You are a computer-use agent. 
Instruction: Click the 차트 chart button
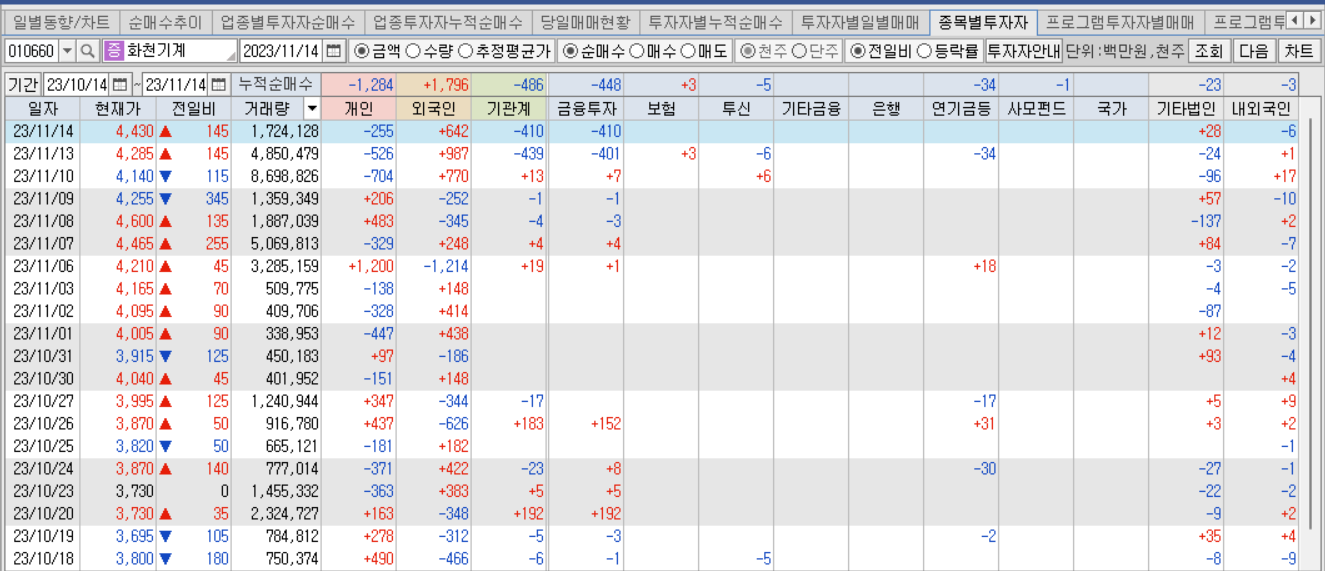[1298, 51]
